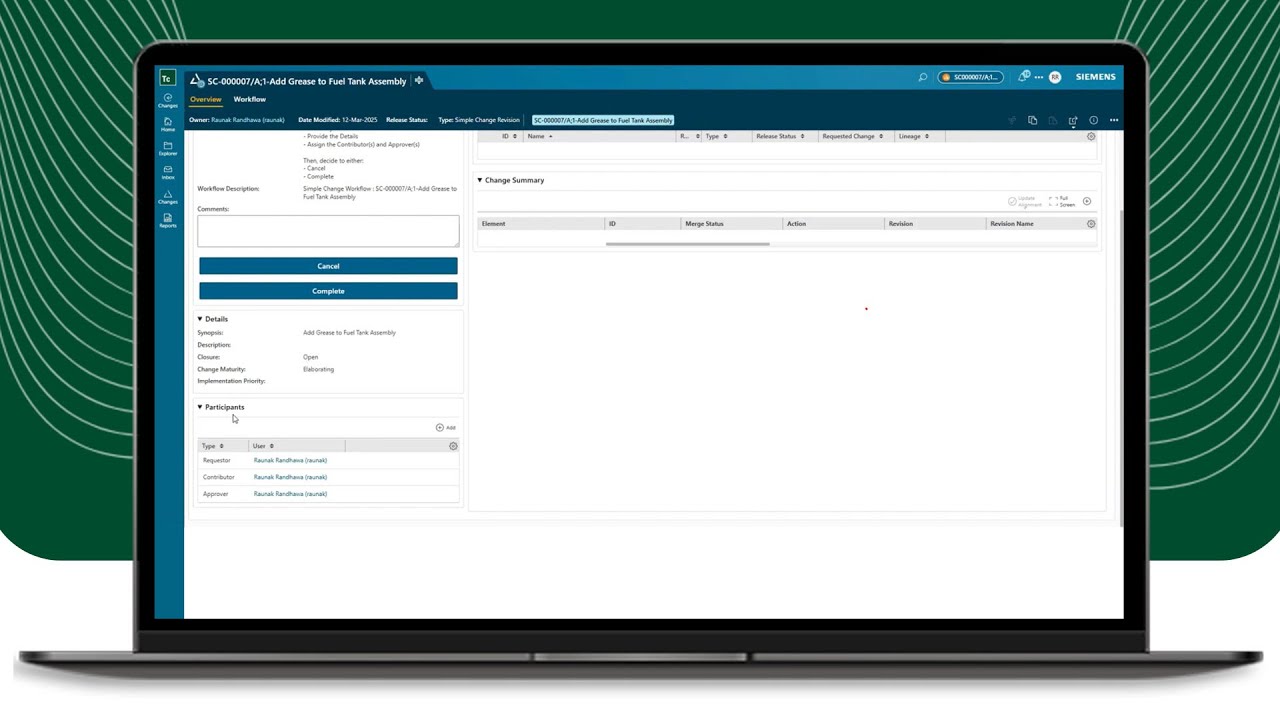Open the toolbar more-commands ellipsis
Image resolution: width=1280 pixels, height=720 pixels.
click(1114, 120)
